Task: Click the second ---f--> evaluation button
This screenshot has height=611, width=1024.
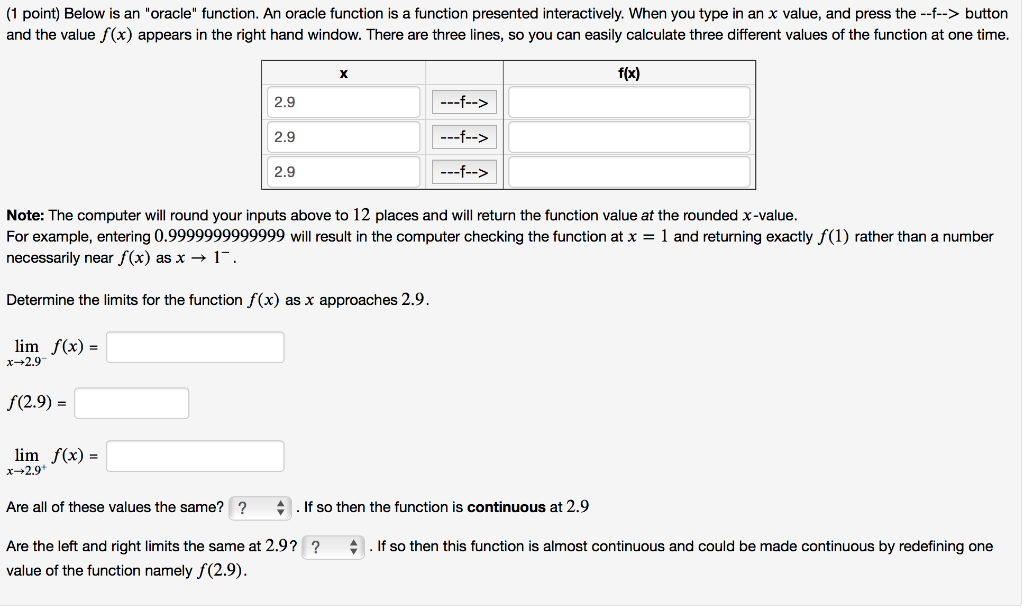Action: (x=464, y=137)
